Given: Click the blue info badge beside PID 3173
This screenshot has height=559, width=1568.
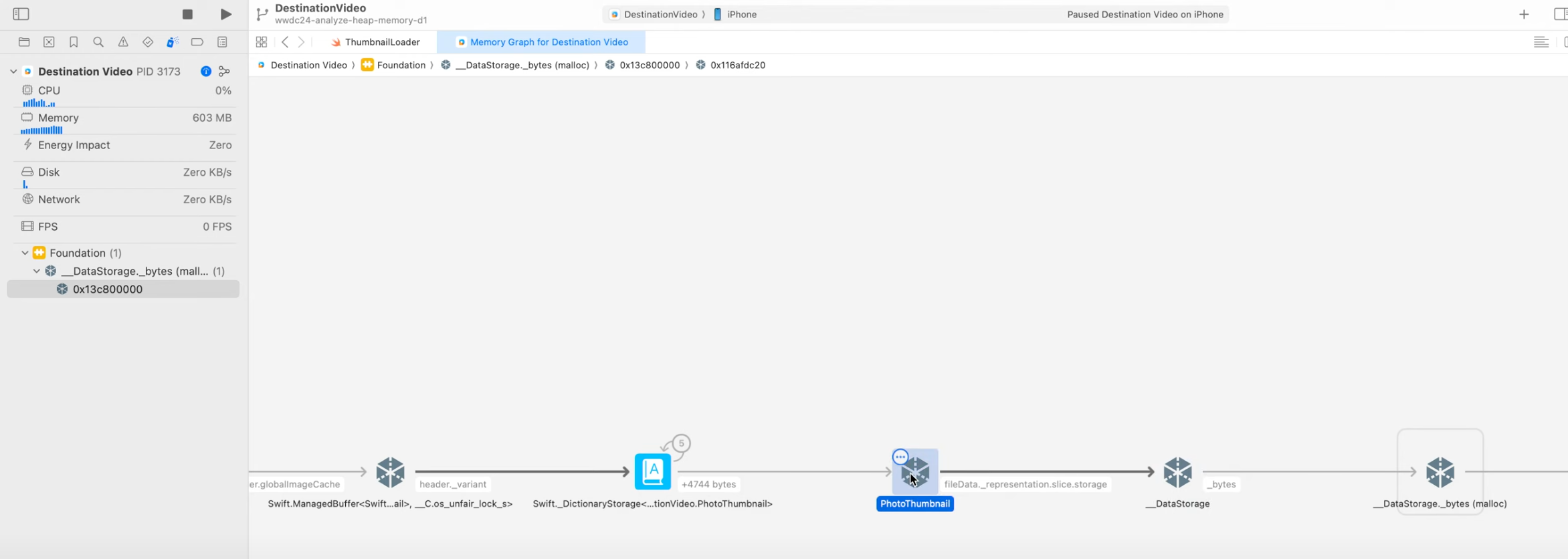Looking at the screenshot, I should click(x=206, y=72).
